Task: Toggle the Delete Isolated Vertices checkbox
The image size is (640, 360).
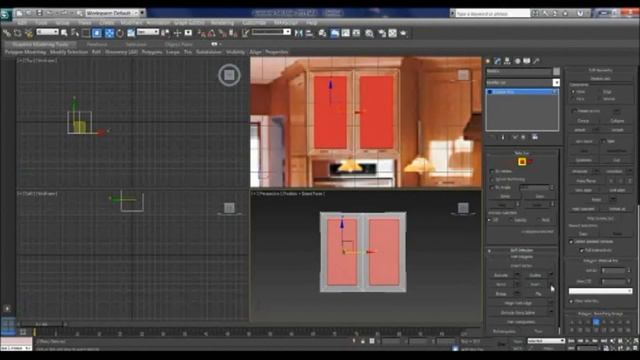Action: click(571, 242)
